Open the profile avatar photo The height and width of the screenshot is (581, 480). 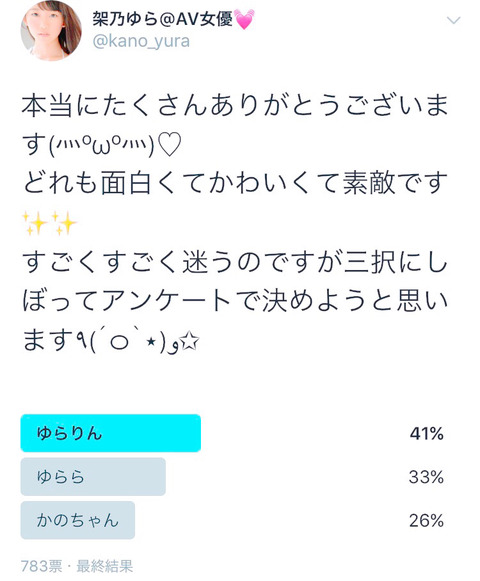pos(51,30)
